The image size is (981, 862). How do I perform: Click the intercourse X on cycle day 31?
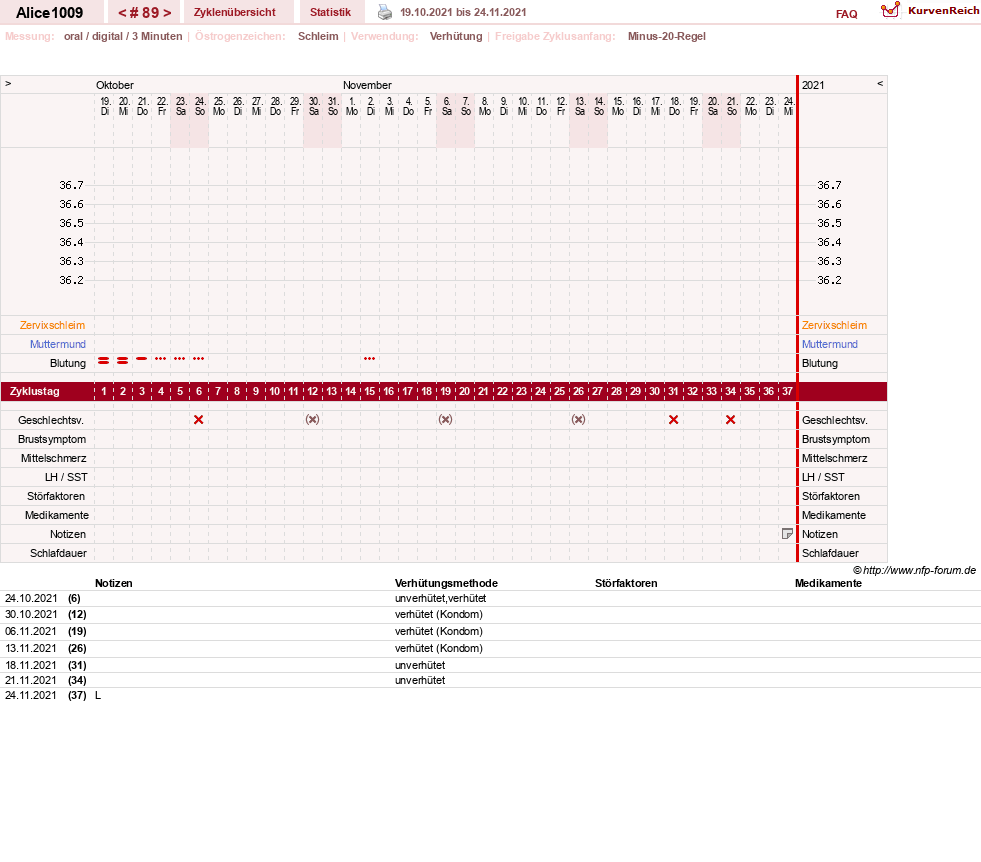pos(673,420)
